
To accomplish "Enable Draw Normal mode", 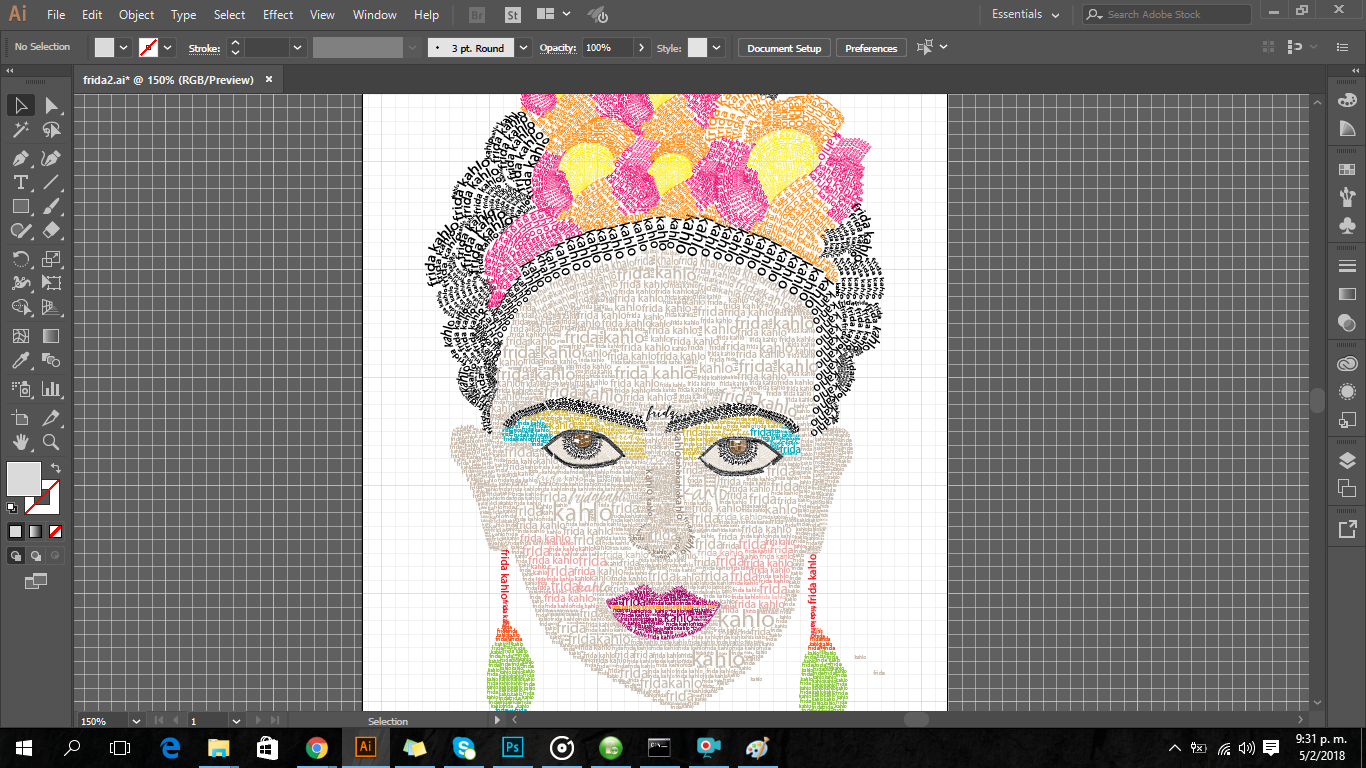I will tap(16, 555).
